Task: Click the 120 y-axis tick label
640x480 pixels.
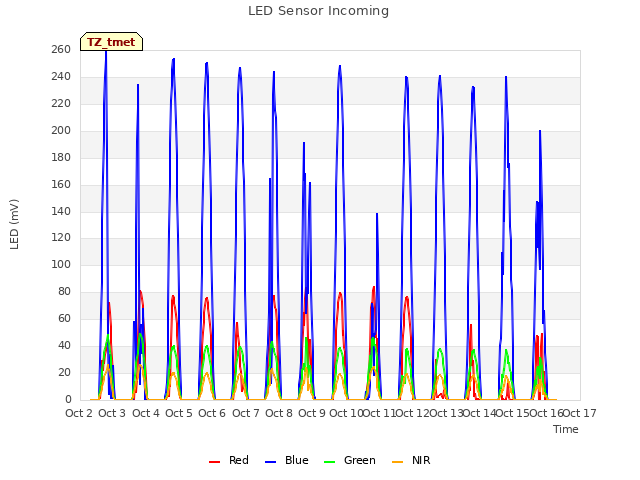Action: point(61,238)
